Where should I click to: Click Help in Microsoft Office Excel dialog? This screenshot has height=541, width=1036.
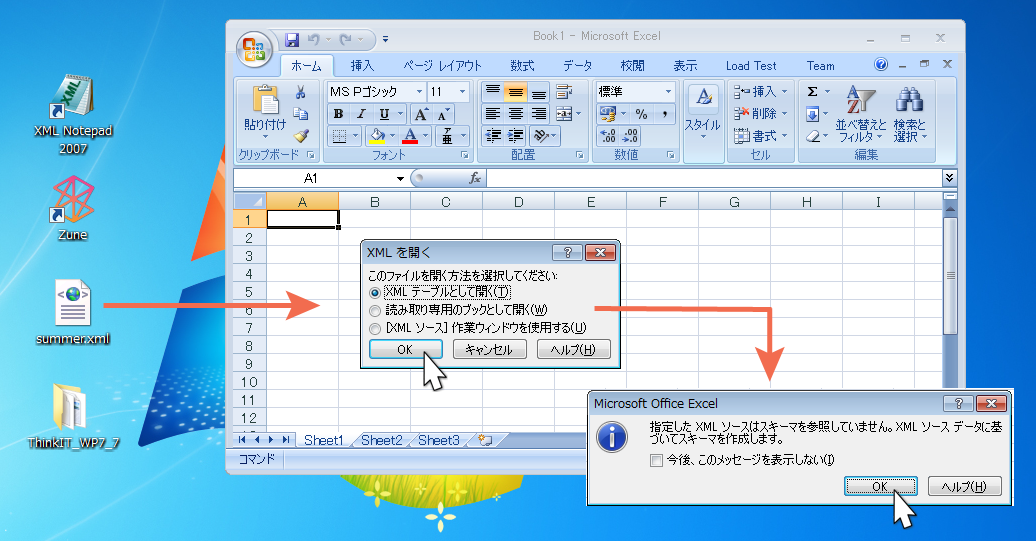coord(965,487)
